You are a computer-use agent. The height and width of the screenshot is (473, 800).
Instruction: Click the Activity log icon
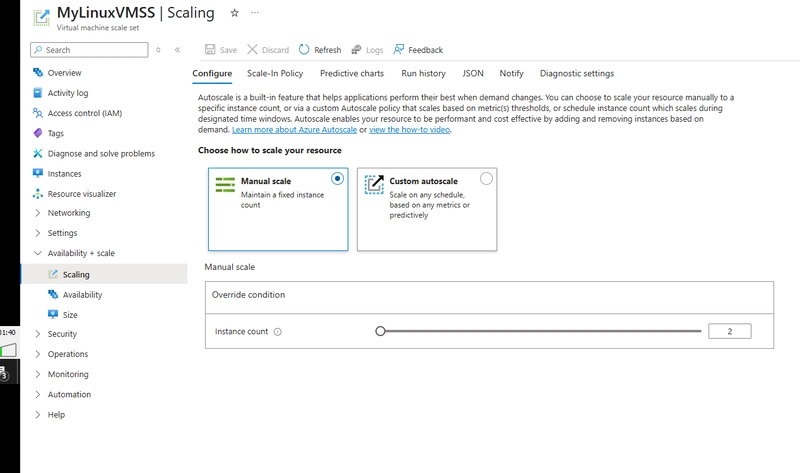(38, 93)
